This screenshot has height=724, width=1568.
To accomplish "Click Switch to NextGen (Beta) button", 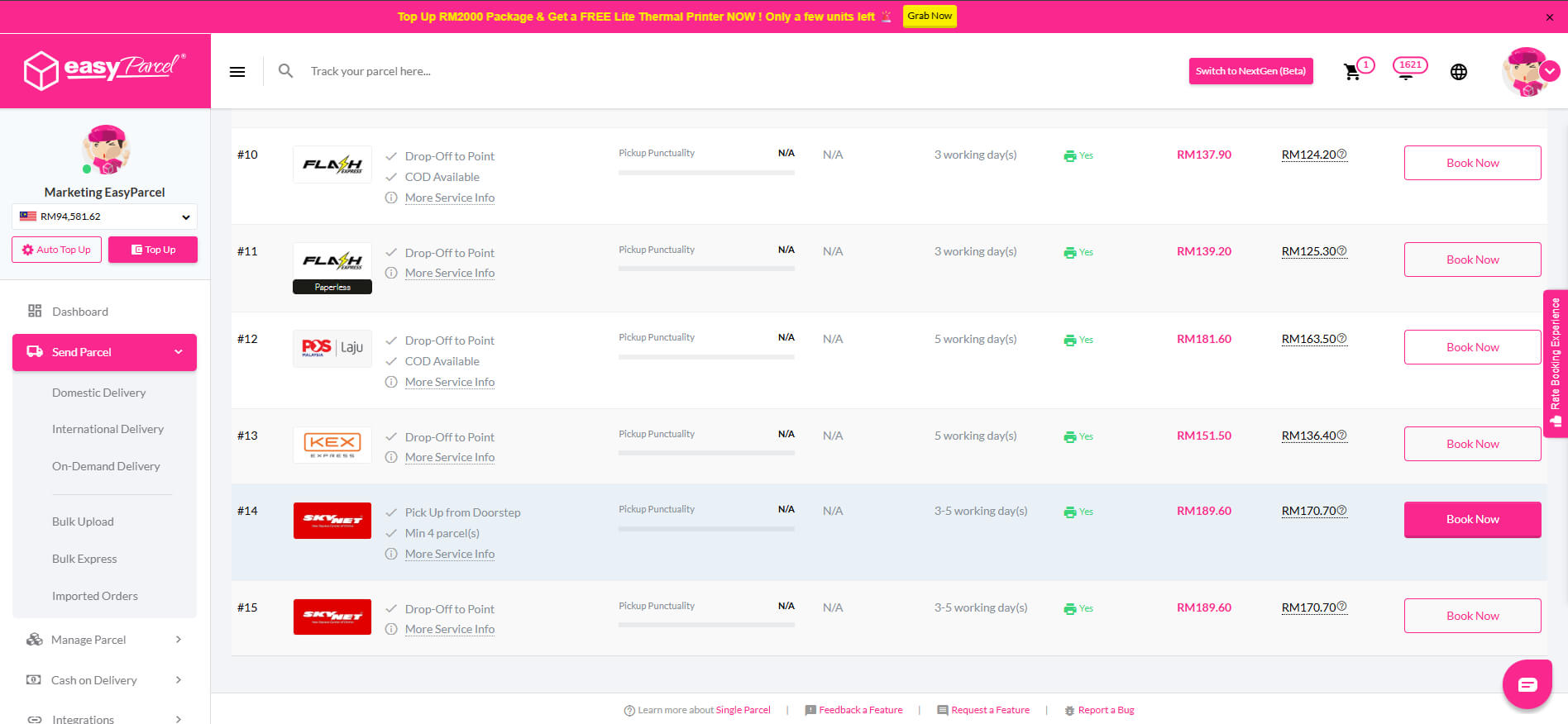I will [x=1250, y=71].
